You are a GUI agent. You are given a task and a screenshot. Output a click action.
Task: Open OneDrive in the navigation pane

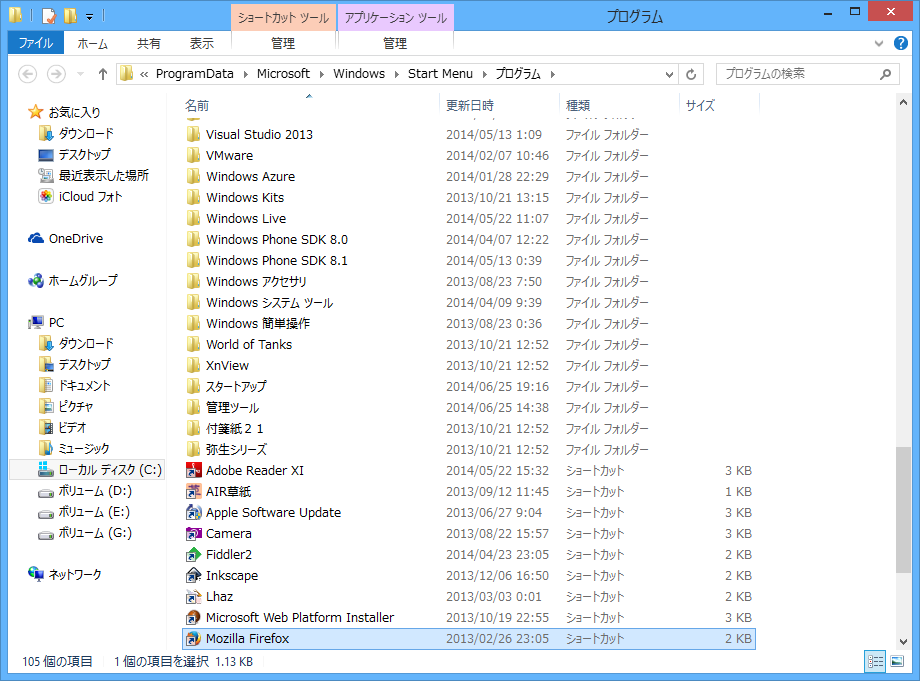(x=75, y=238)
